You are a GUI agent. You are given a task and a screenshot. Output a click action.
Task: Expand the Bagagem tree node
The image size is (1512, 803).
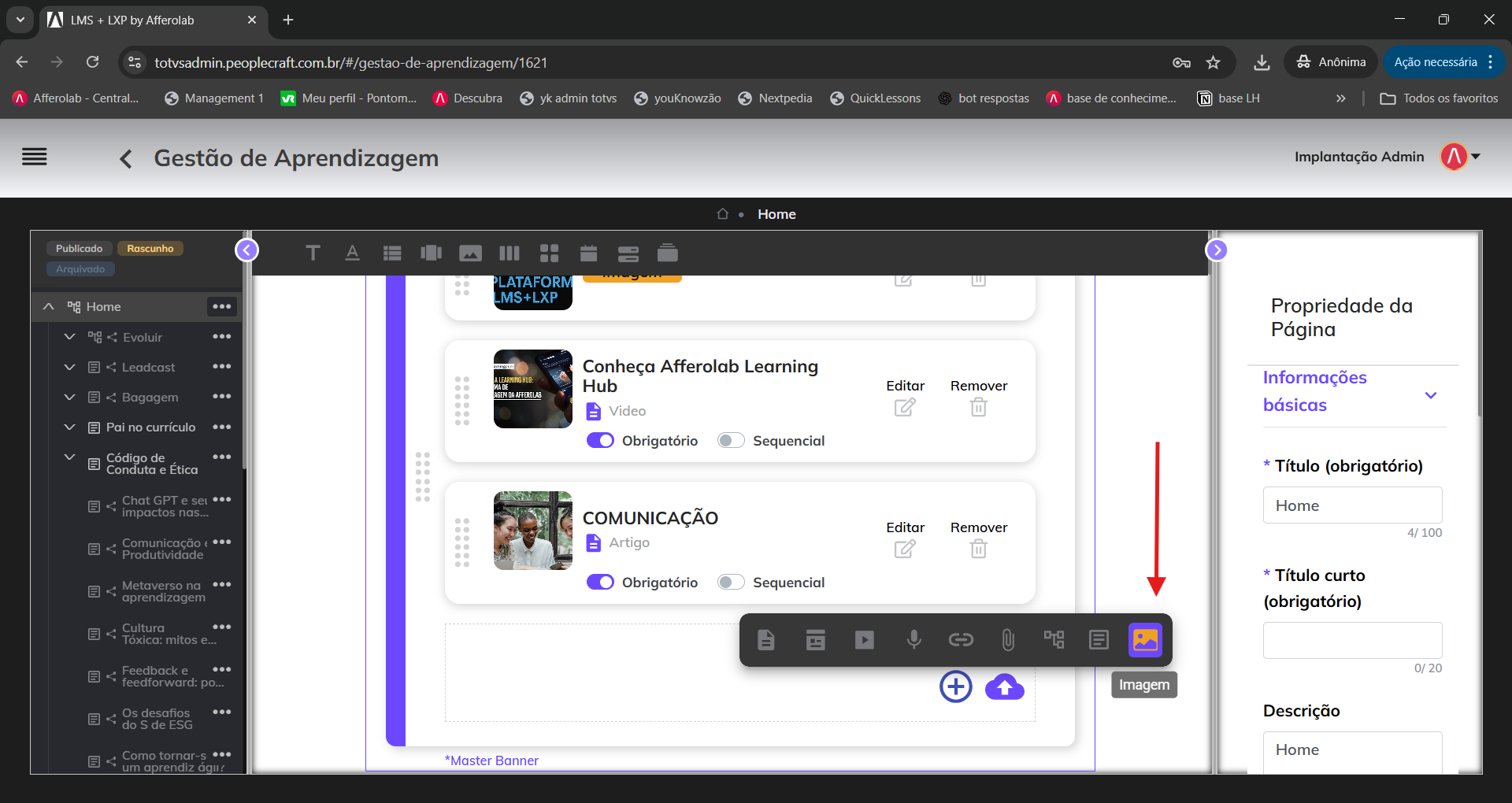point(69,397)
